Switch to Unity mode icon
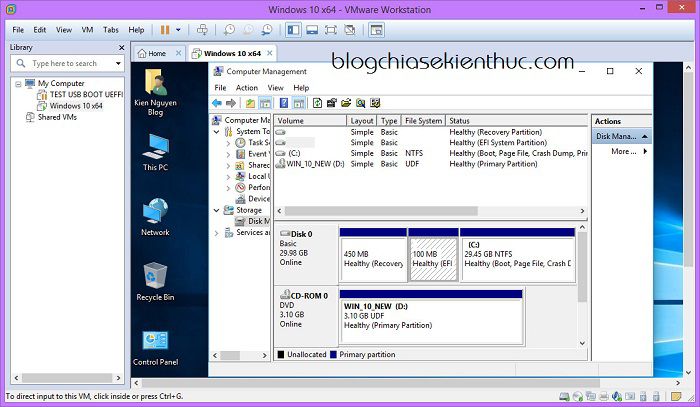This screenshot has width=700, height=407. point(350,30)
